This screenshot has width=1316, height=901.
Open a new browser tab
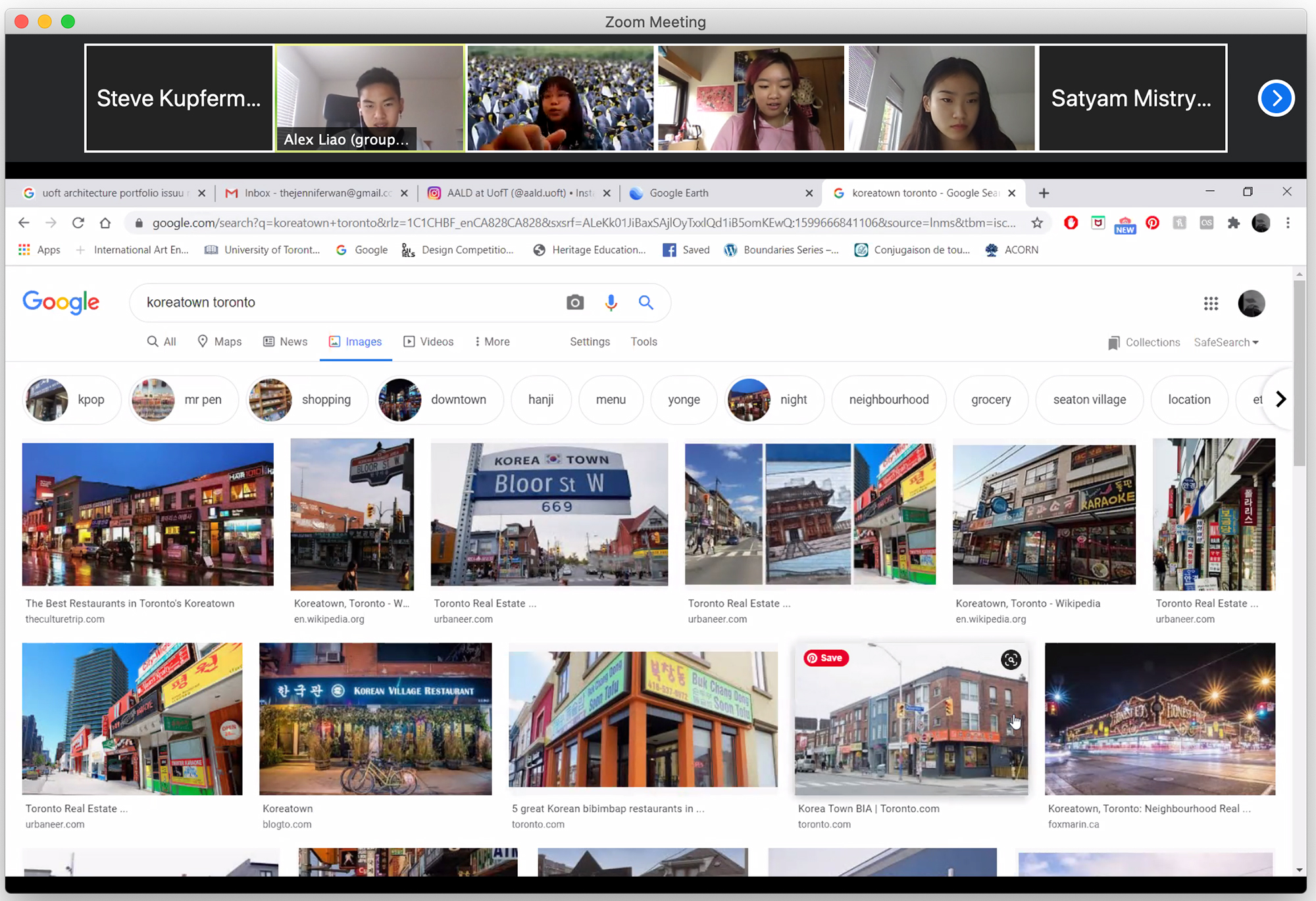point(1044,193)
